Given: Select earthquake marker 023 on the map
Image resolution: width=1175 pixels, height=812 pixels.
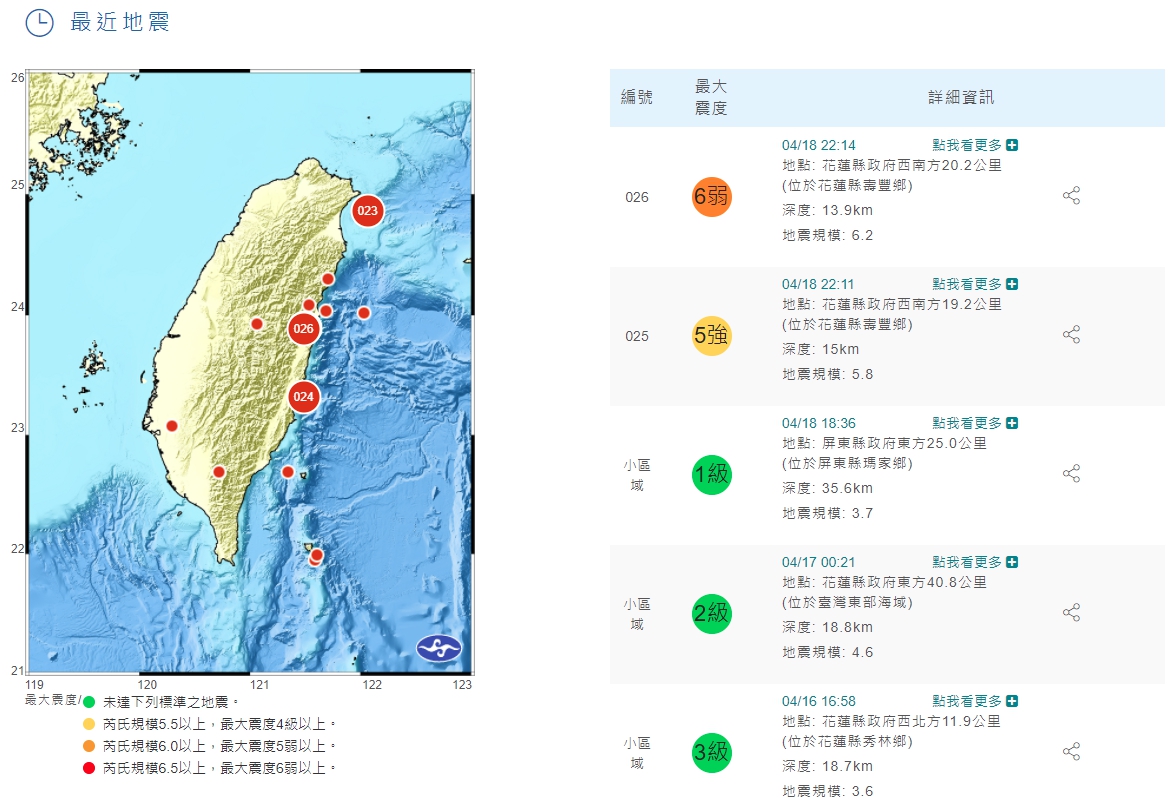Looking at the screenshot, I should 367,211.
